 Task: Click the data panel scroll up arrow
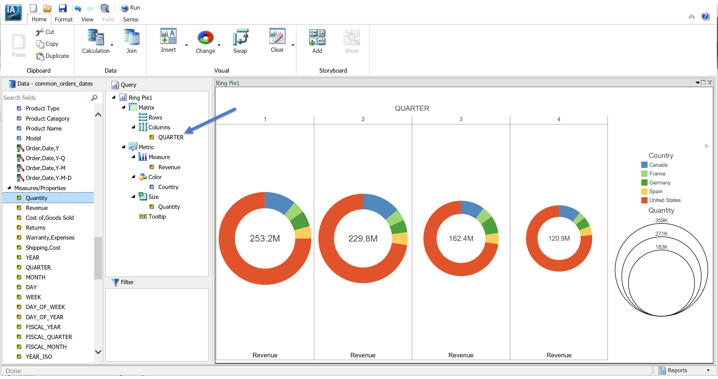(x=98, y=114)
